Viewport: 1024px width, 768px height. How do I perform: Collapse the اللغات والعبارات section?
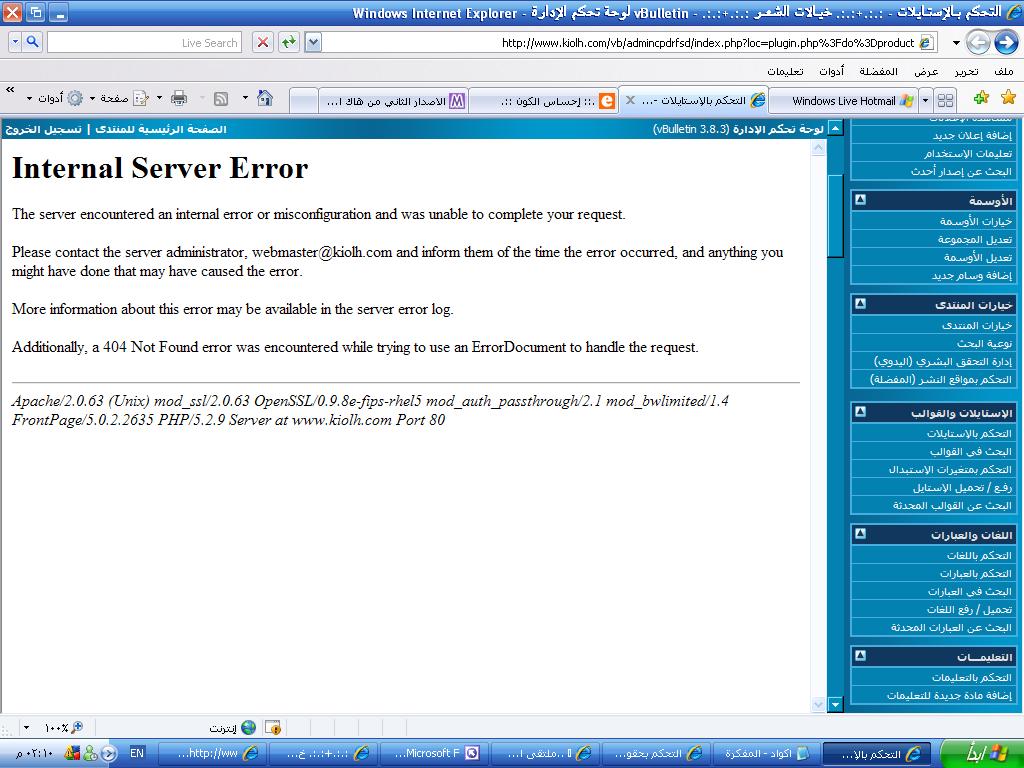click(861, 534)
